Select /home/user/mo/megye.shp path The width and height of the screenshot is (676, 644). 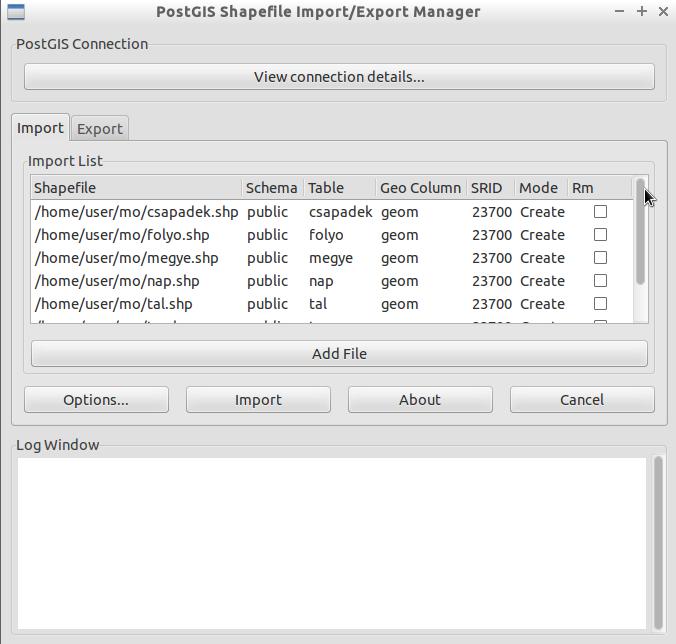(126, 257)
